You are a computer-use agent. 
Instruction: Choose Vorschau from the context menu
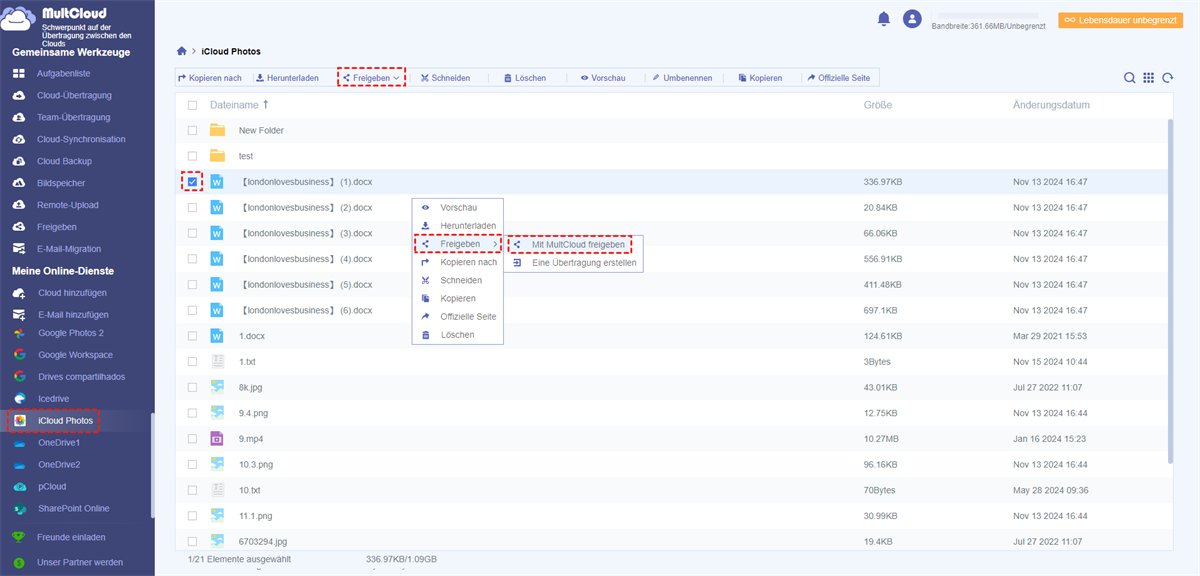pos(458,207)
